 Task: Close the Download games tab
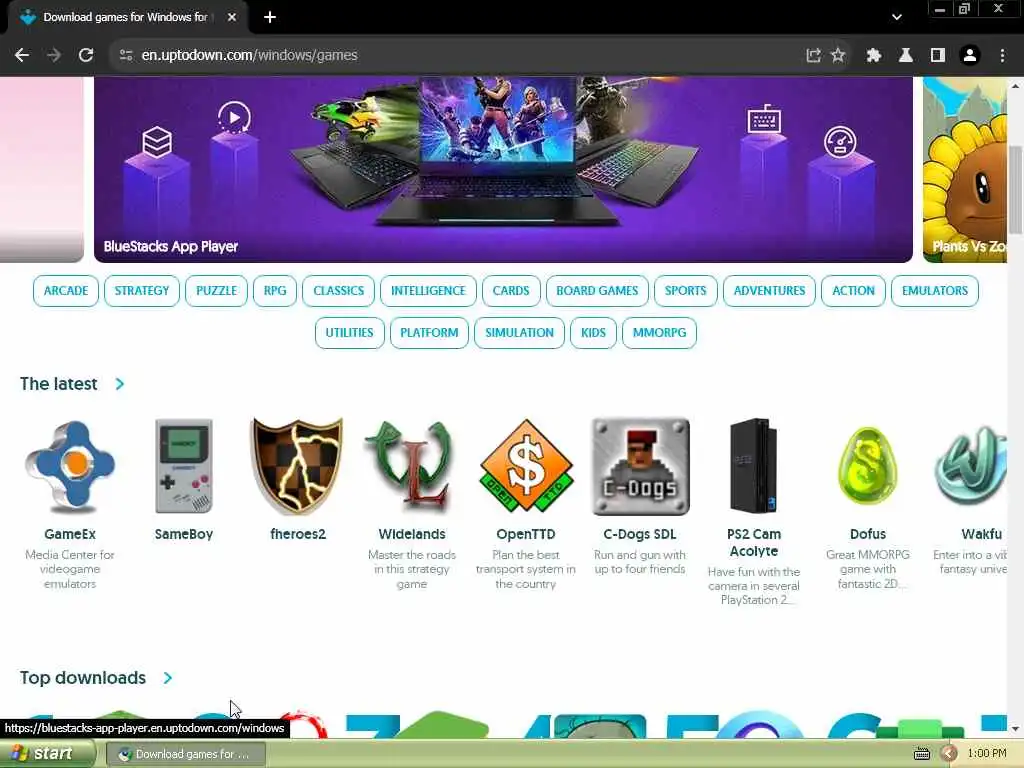click(232, 17)
